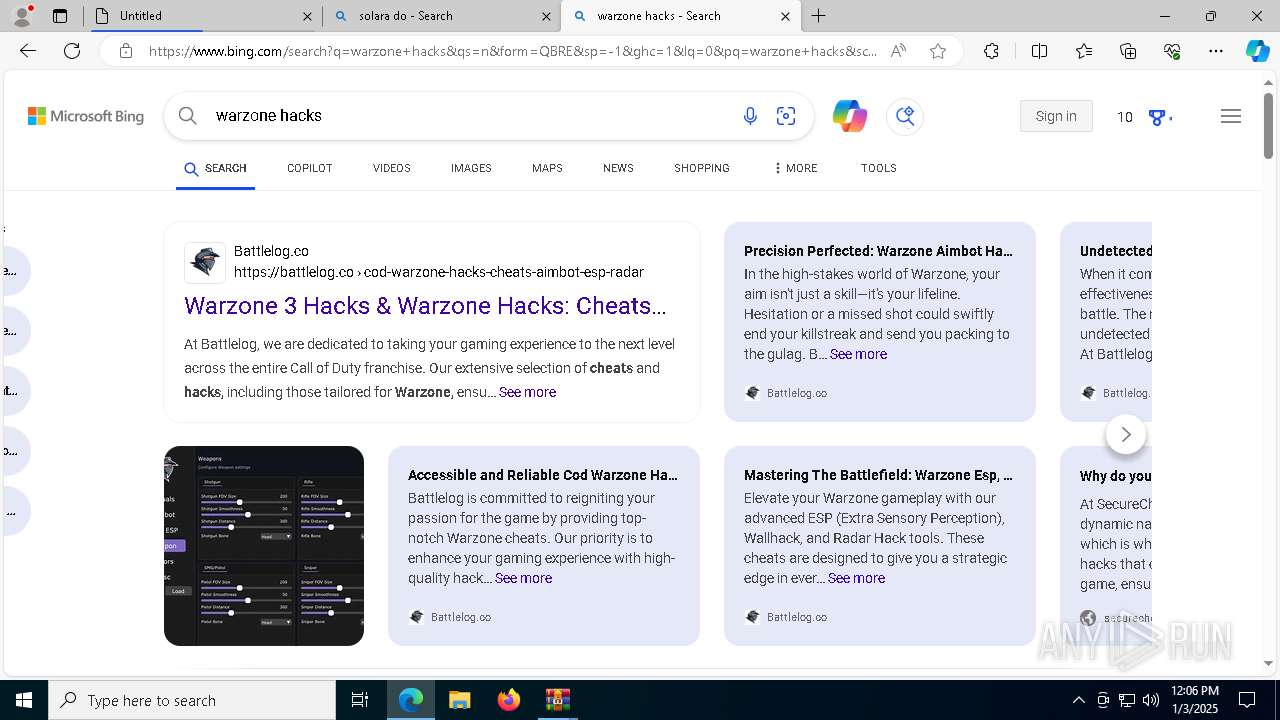Show hidden tray icons chevron
This screenshot has width=1280, height=720.
coord(1078,700)
